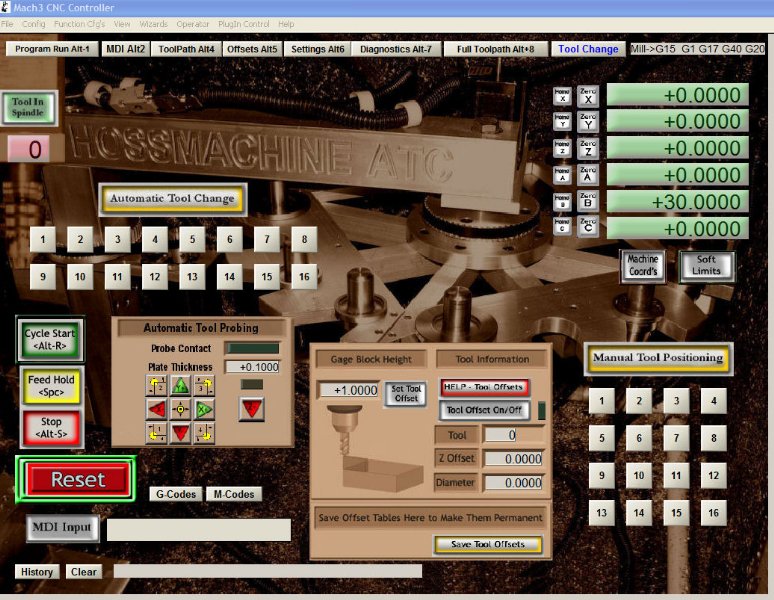Toggle Machine Coord's display

pyautogui.click(x=643, y=265)
